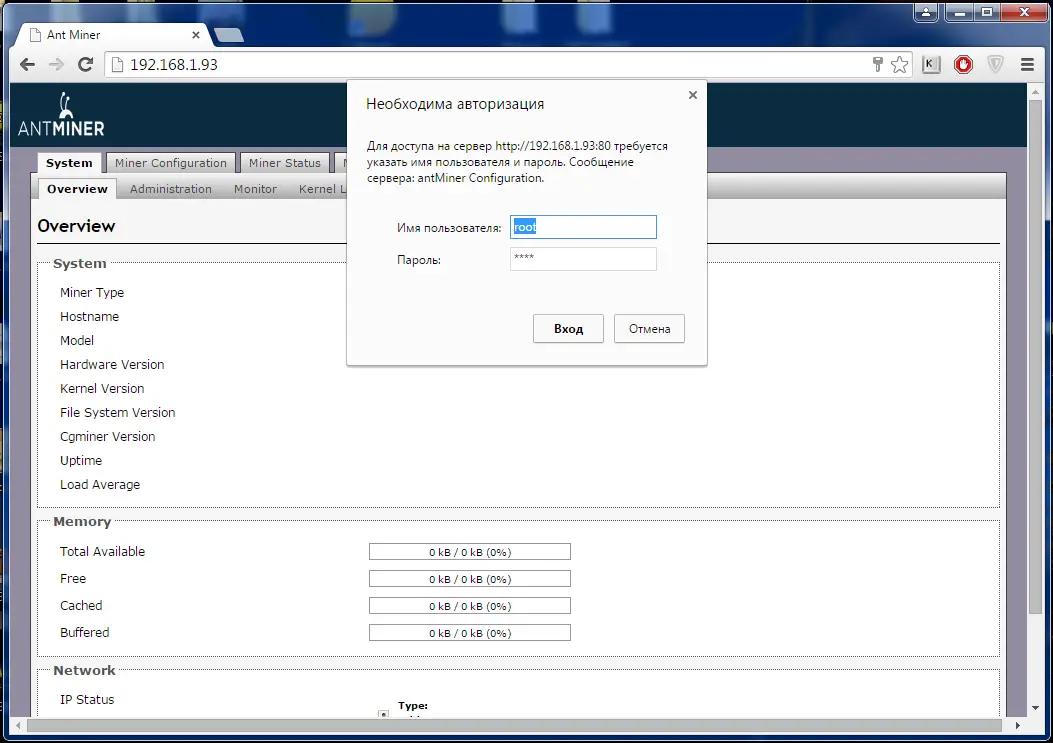Click the red stop-hand extension icon
The width and height of the screenshot is (1053, 743).
(x=963, y=64)
